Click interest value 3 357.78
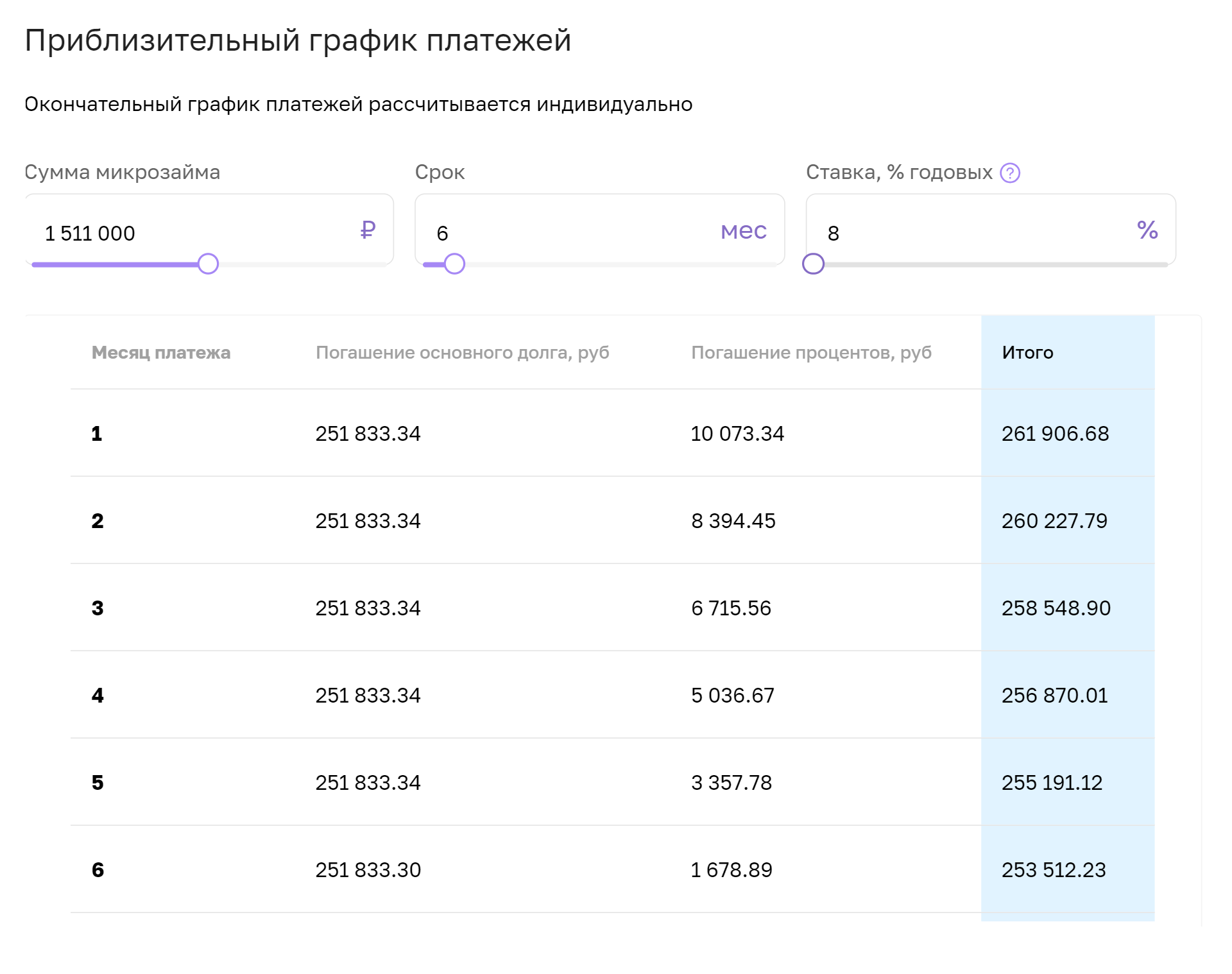1232x974 pixels. [x=732, y=783]
